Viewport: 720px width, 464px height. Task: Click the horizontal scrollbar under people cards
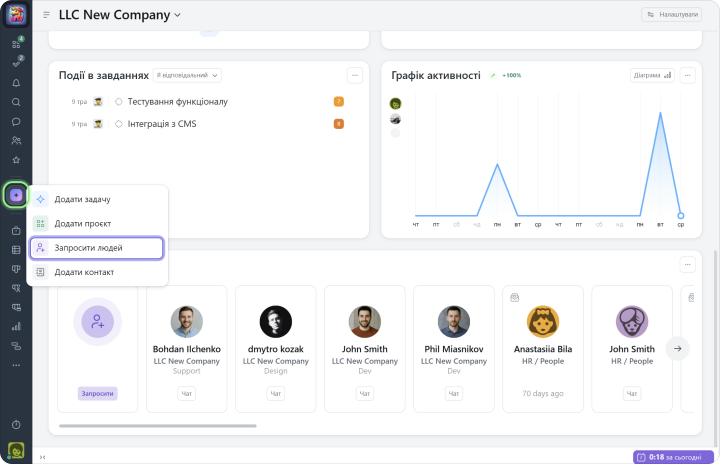point(200,427)
